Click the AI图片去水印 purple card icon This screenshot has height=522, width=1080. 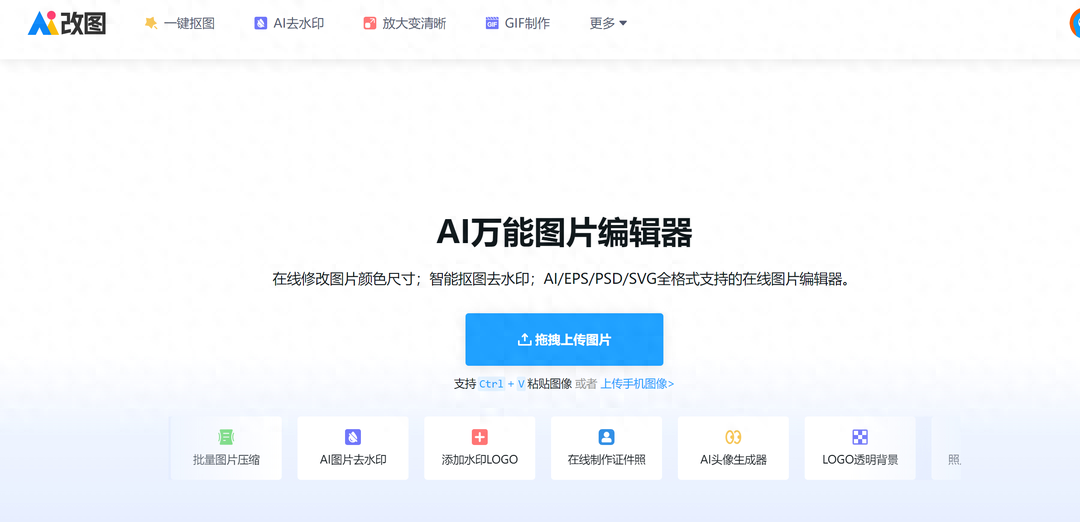click(x=353, y=437)
